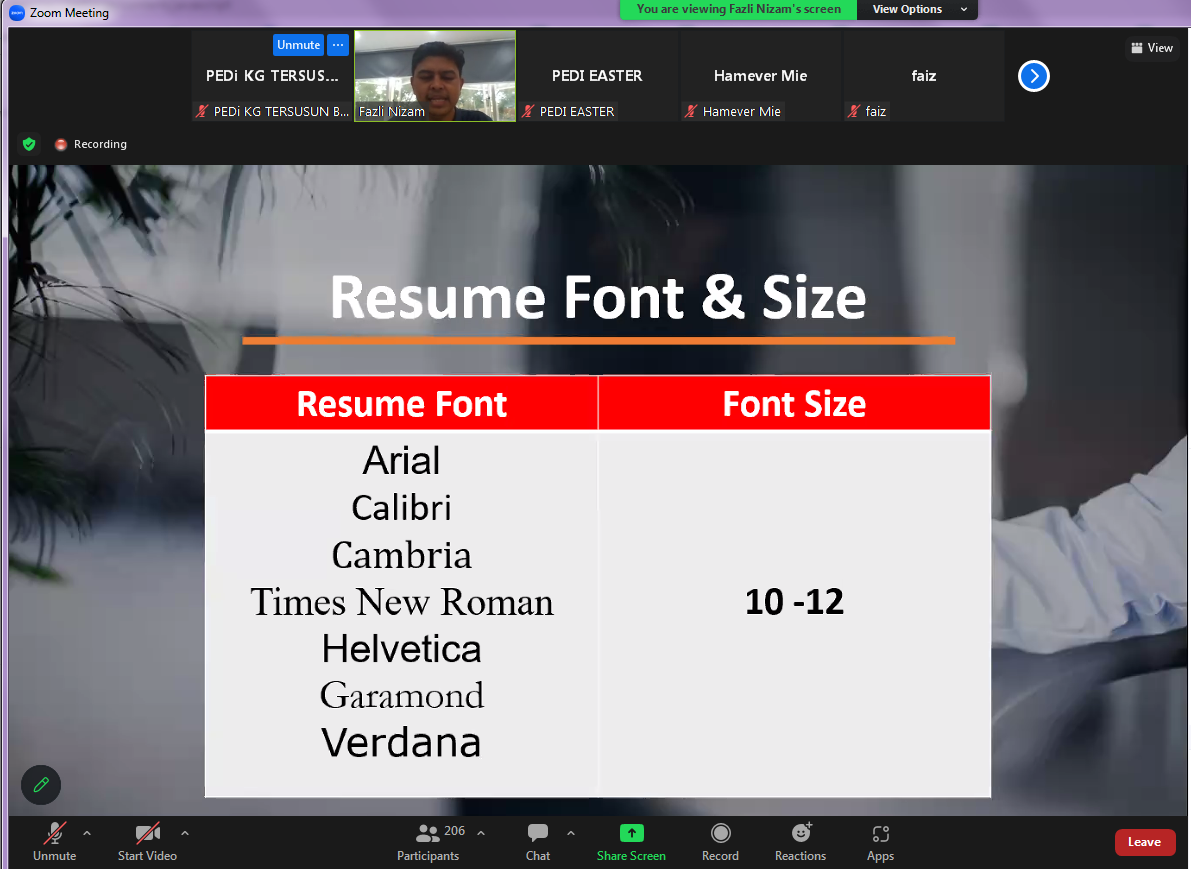This screenshot has width=1191, height=869.
Task: Open the View layout menu
Action: coord(1151,48)
